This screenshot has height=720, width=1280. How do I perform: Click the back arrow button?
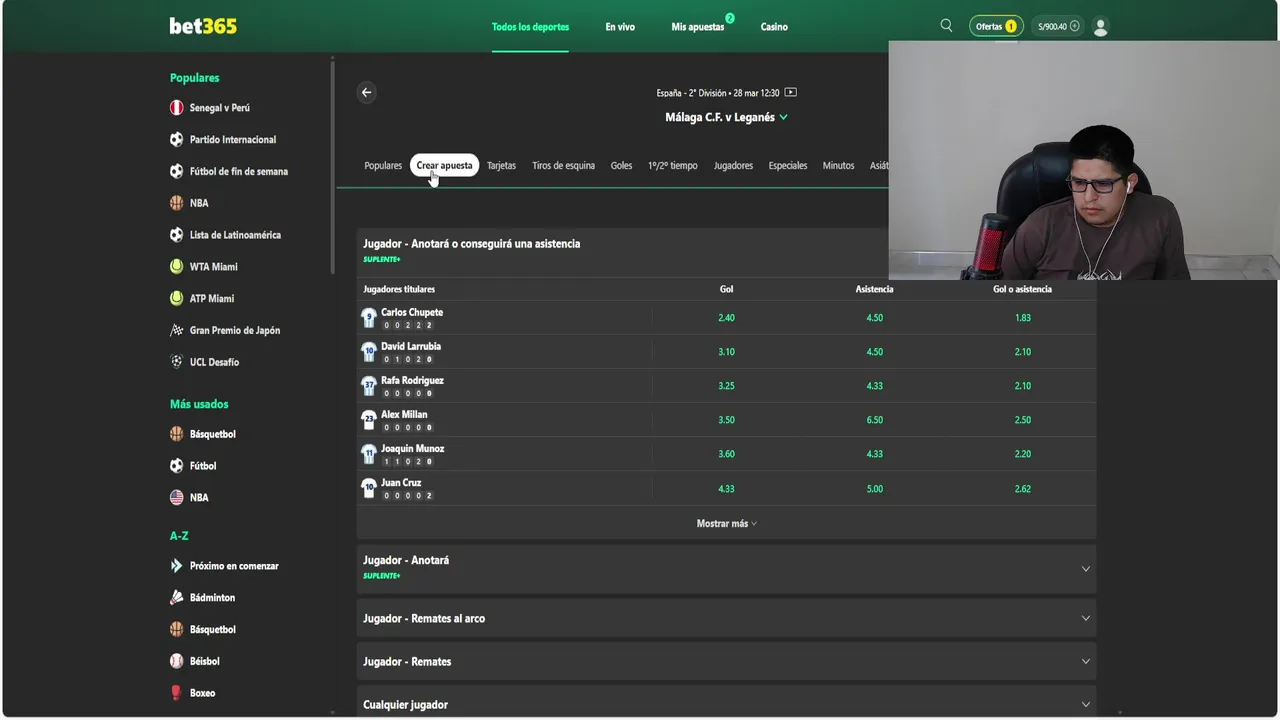tap(366, 92)
